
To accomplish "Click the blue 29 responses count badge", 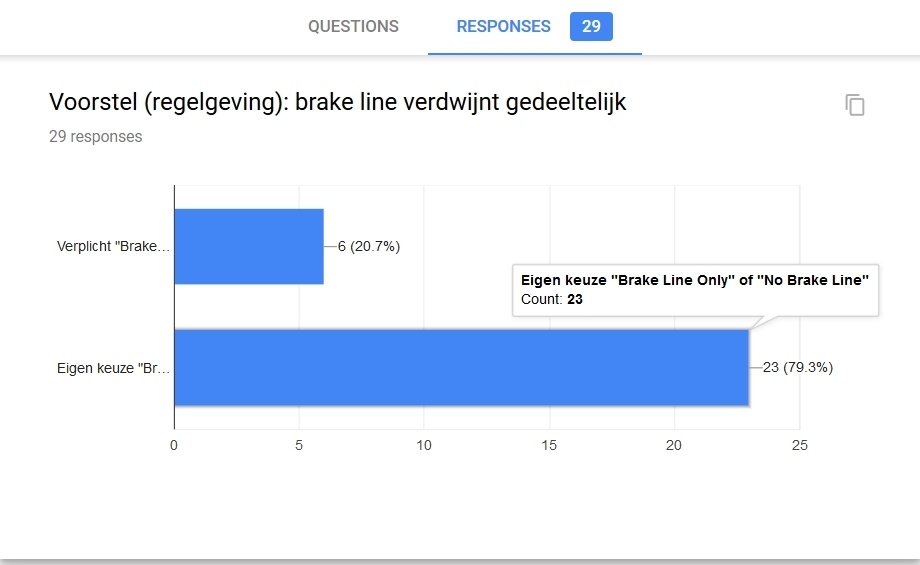I will tap(591, 27).
